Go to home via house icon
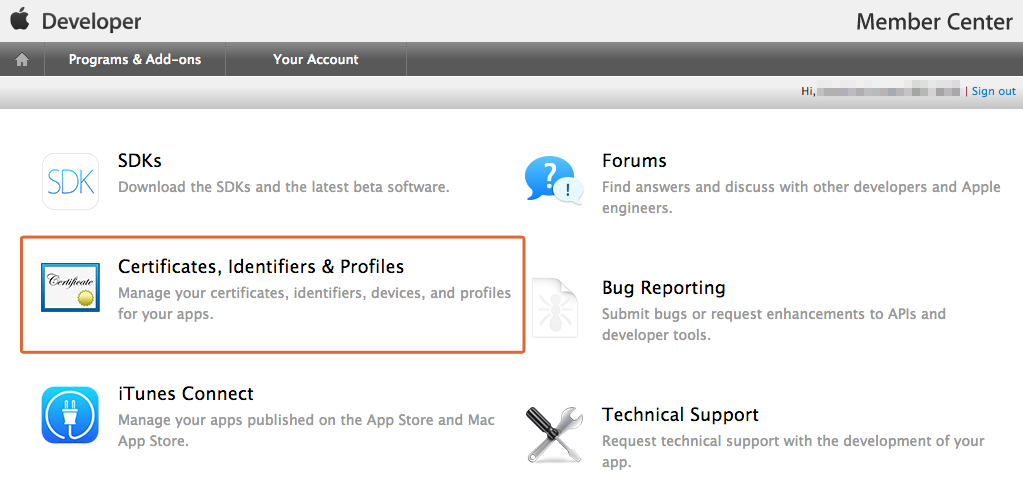 click(x=22, y=59)
